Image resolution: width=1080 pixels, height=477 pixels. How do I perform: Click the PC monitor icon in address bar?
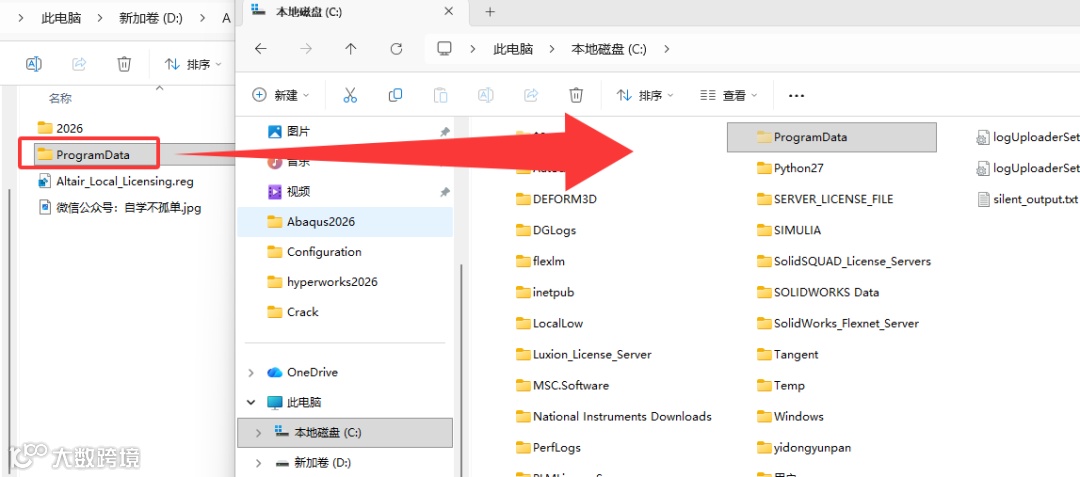(445, 48)
